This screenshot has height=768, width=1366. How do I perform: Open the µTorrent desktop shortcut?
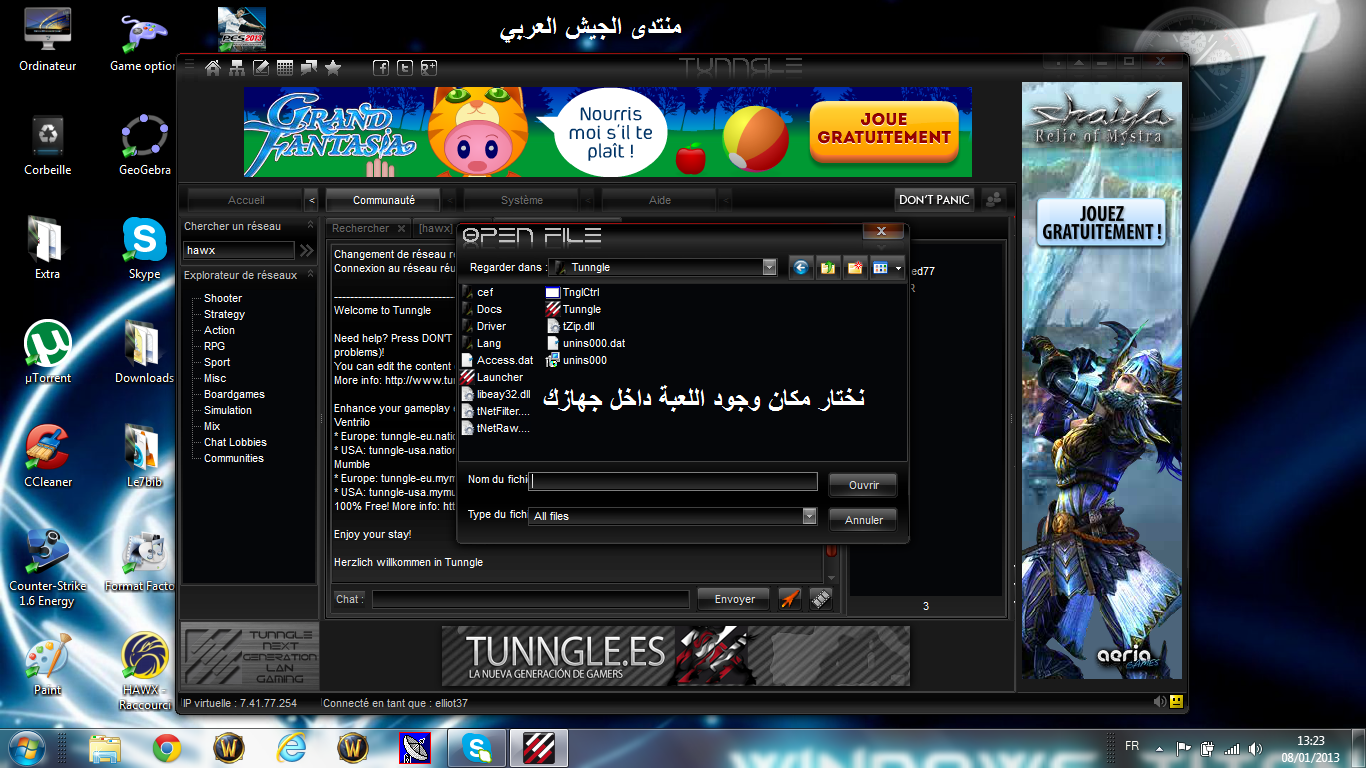(48, 352)
